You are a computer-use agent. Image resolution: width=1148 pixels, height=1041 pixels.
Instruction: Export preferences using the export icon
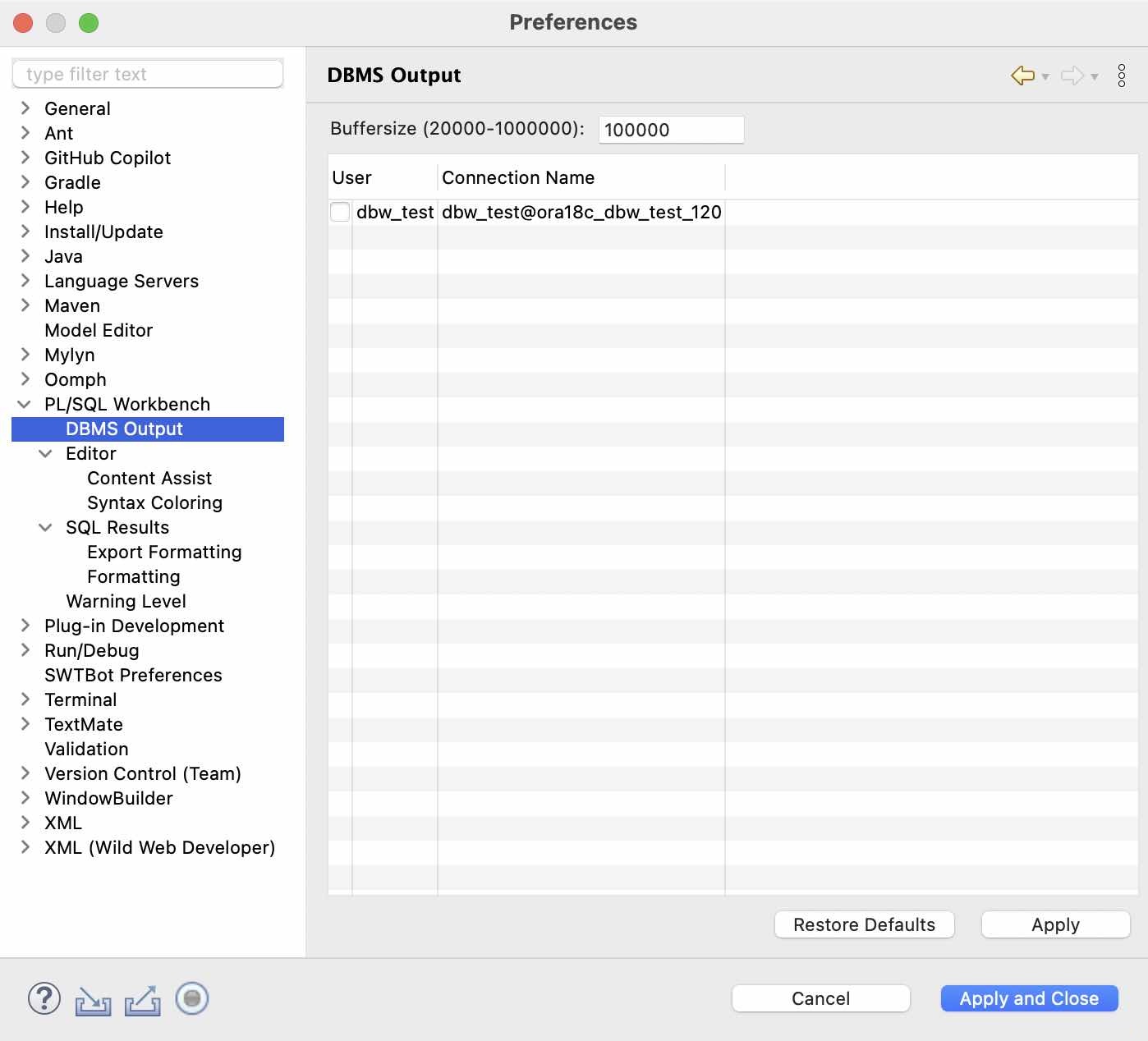pyautogui.click(x=142, y=1000)
